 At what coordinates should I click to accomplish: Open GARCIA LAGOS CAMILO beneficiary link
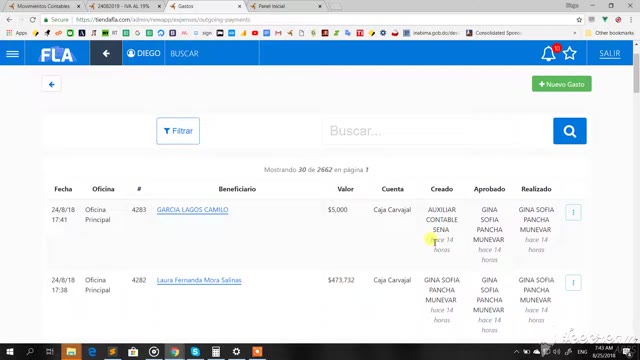point(192,209)
